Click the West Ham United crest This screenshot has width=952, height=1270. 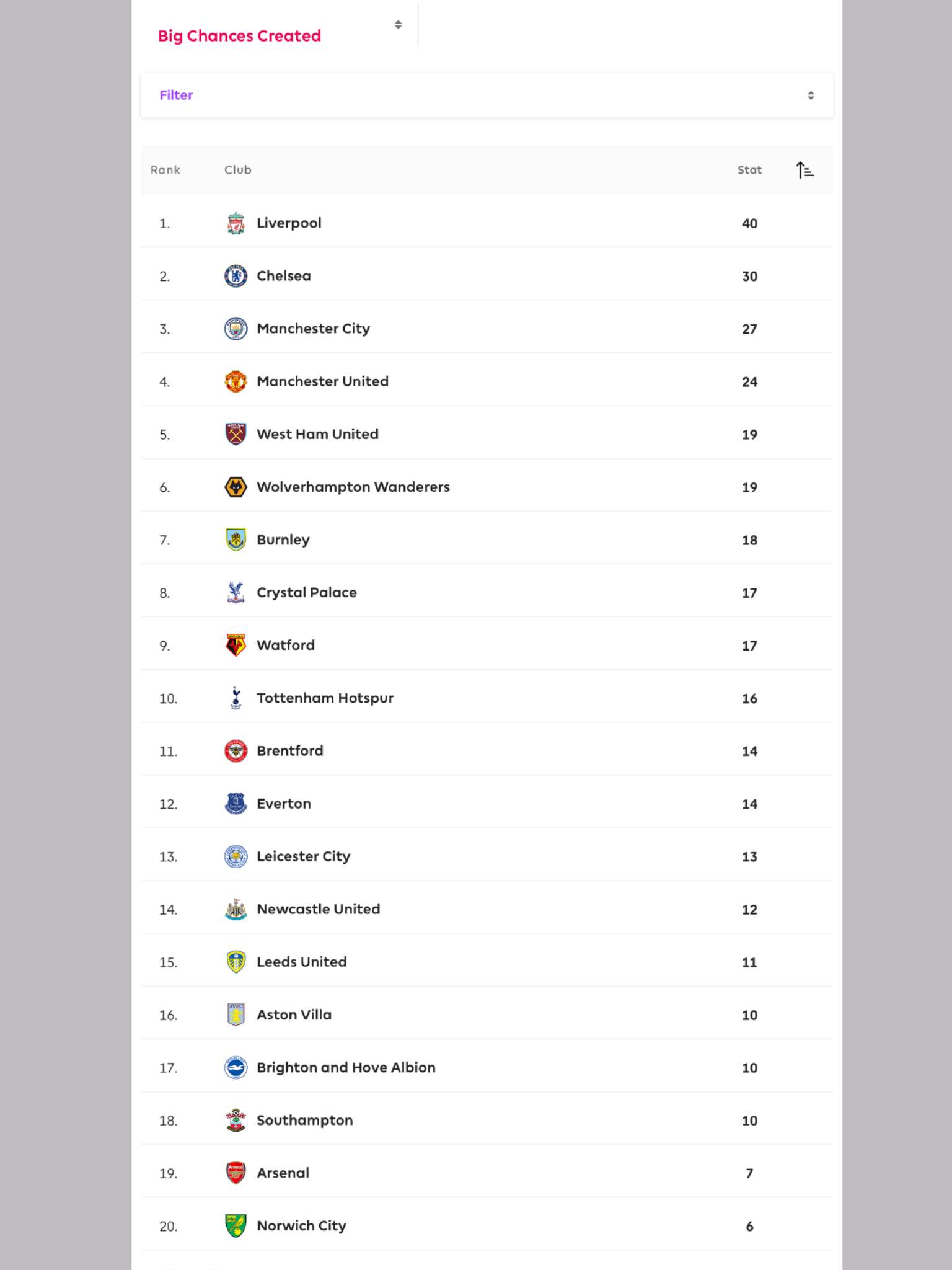(236, 434)
